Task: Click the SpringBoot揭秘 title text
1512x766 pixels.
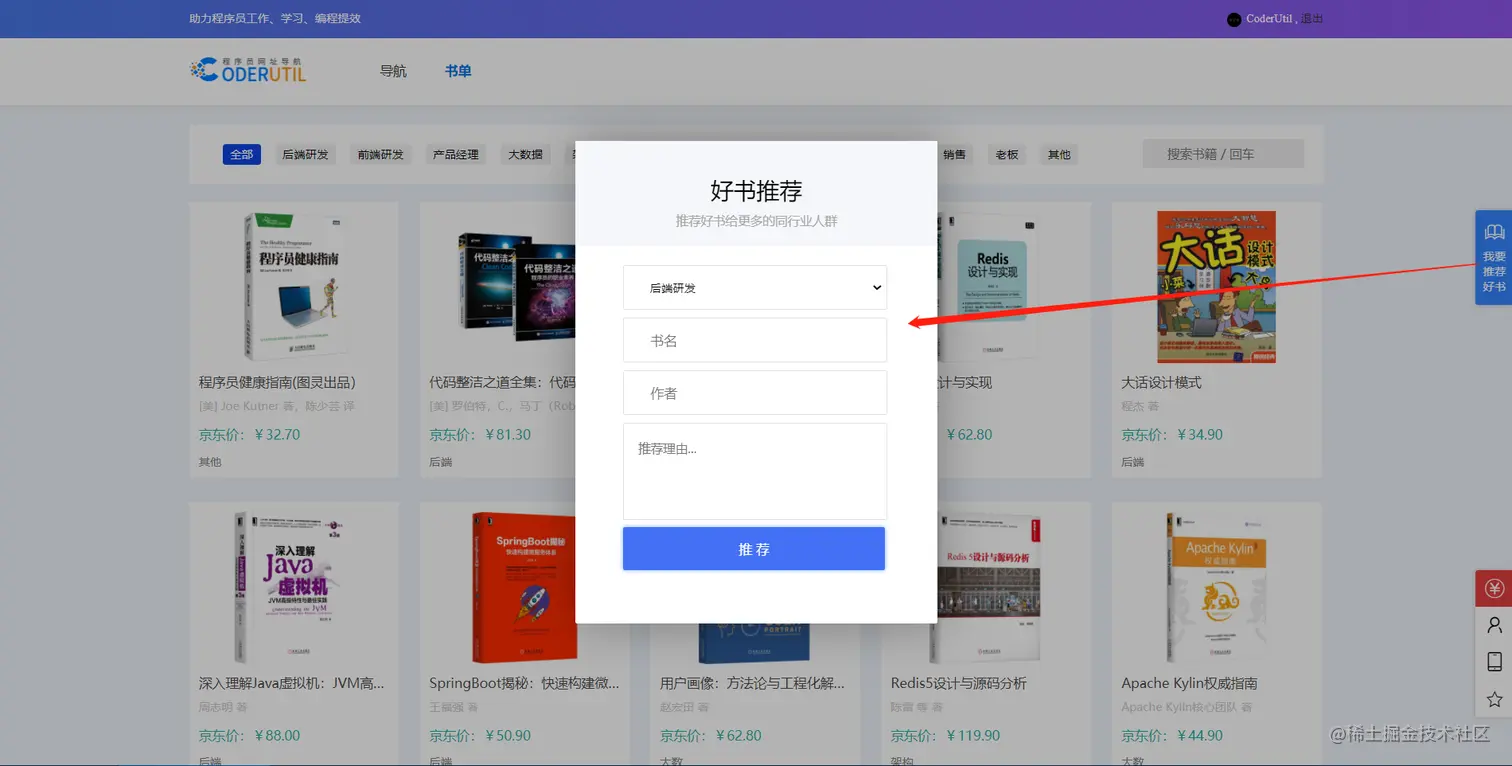Action: coord(524,683)
